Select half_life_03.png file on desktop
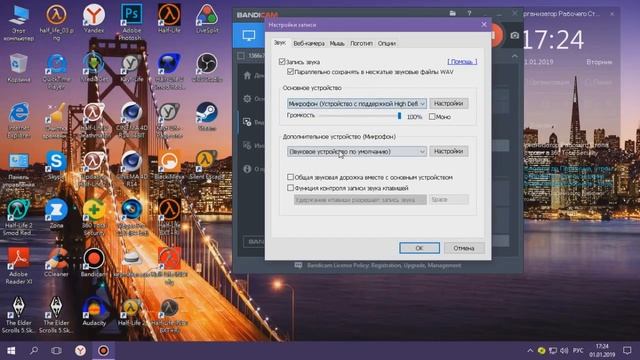The image size is (640, 360). [56, 23]
